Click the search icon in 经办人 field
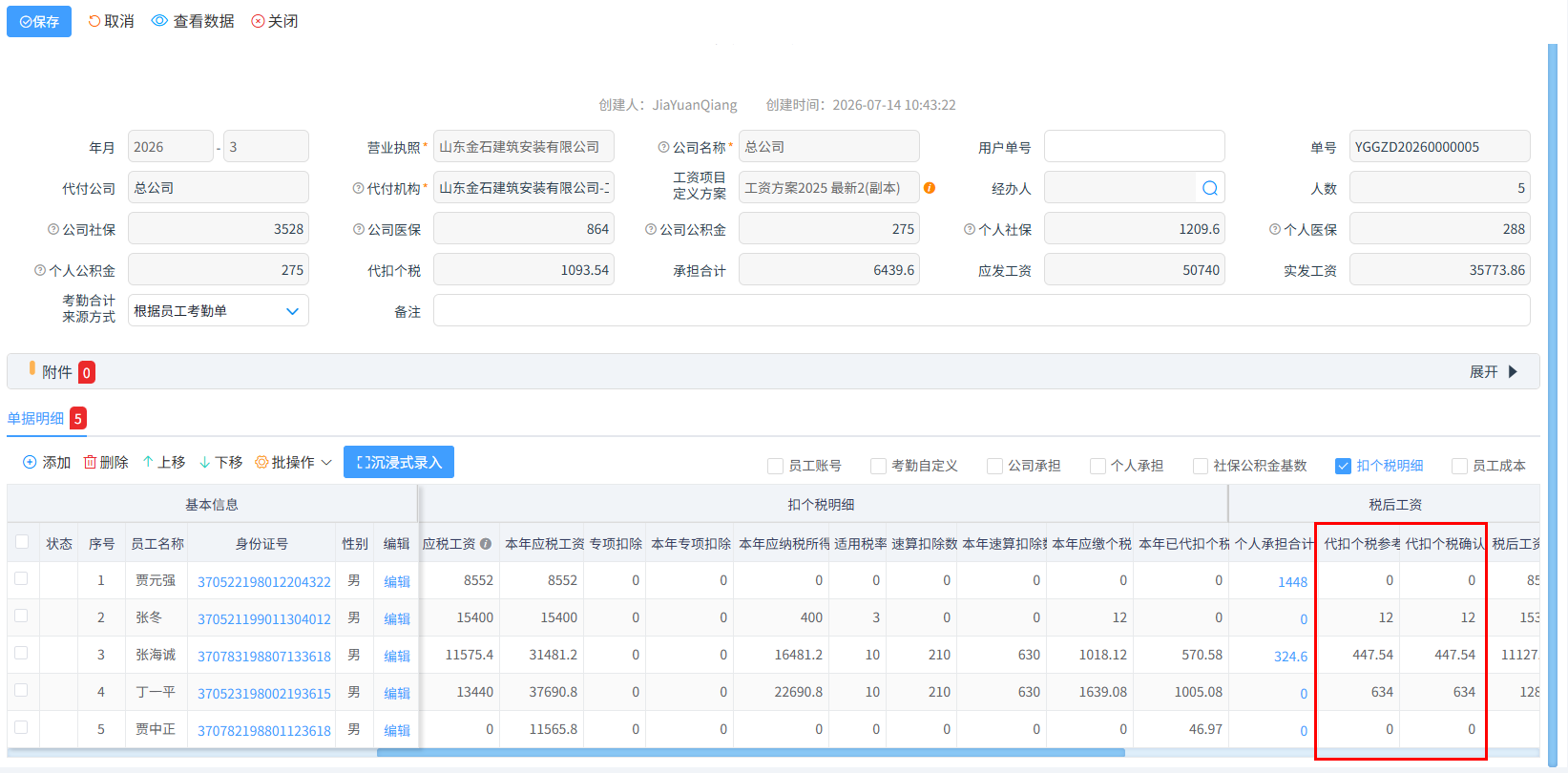The width and height of the screenshot is (1568, 773). (1210, 188)
